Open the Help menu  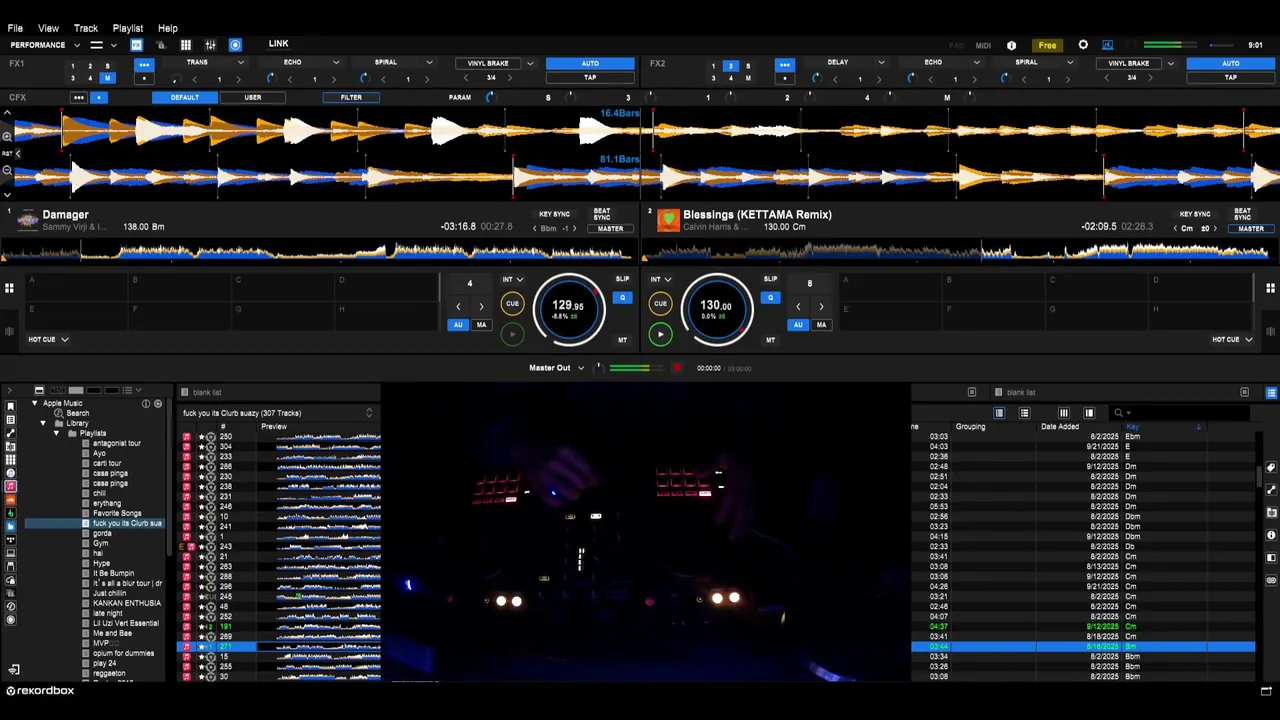tap(168, 28)
